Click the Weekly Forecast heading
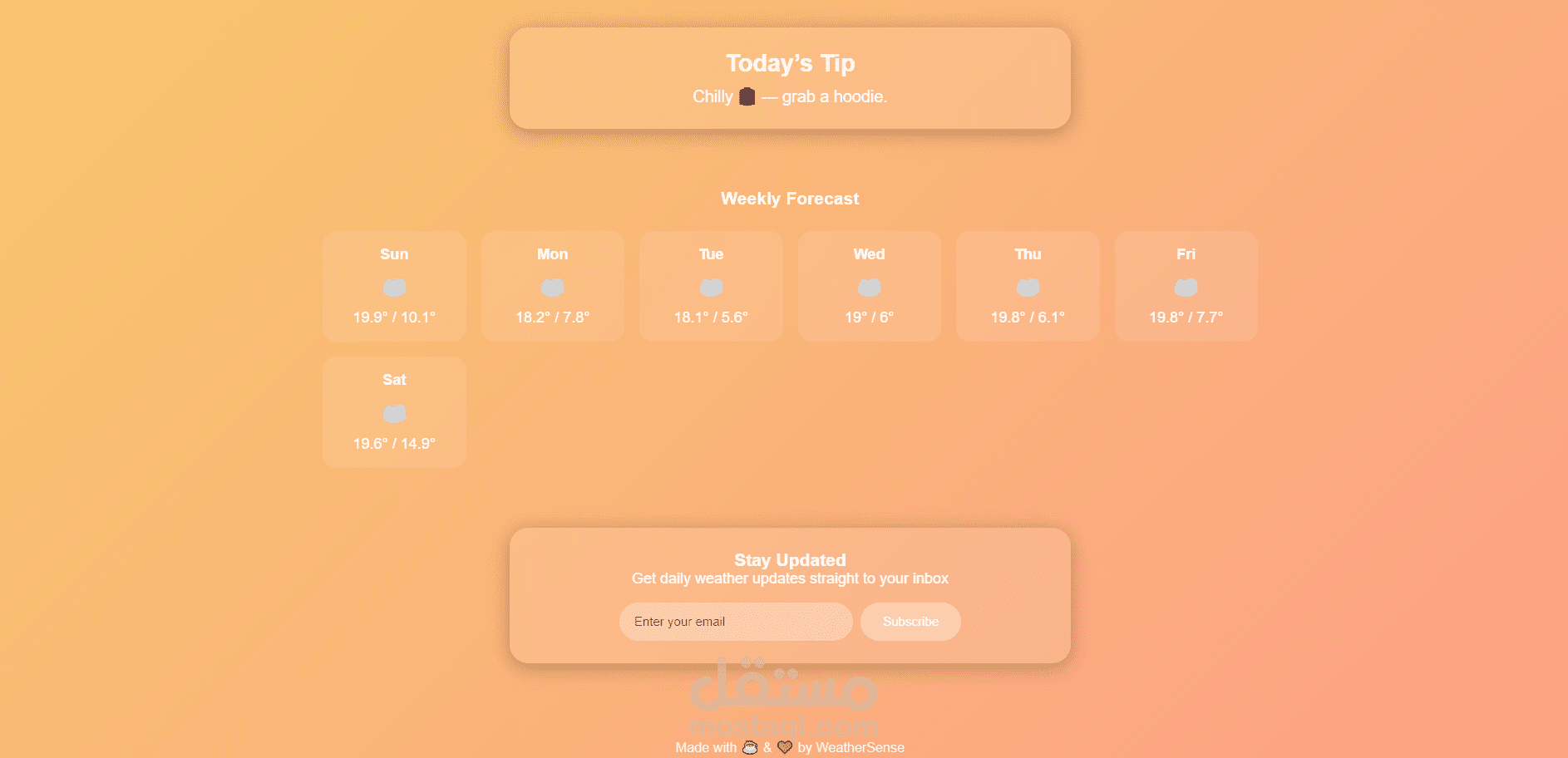The width and height of the screenshot is (1568, 758). [x=789, y=199]
